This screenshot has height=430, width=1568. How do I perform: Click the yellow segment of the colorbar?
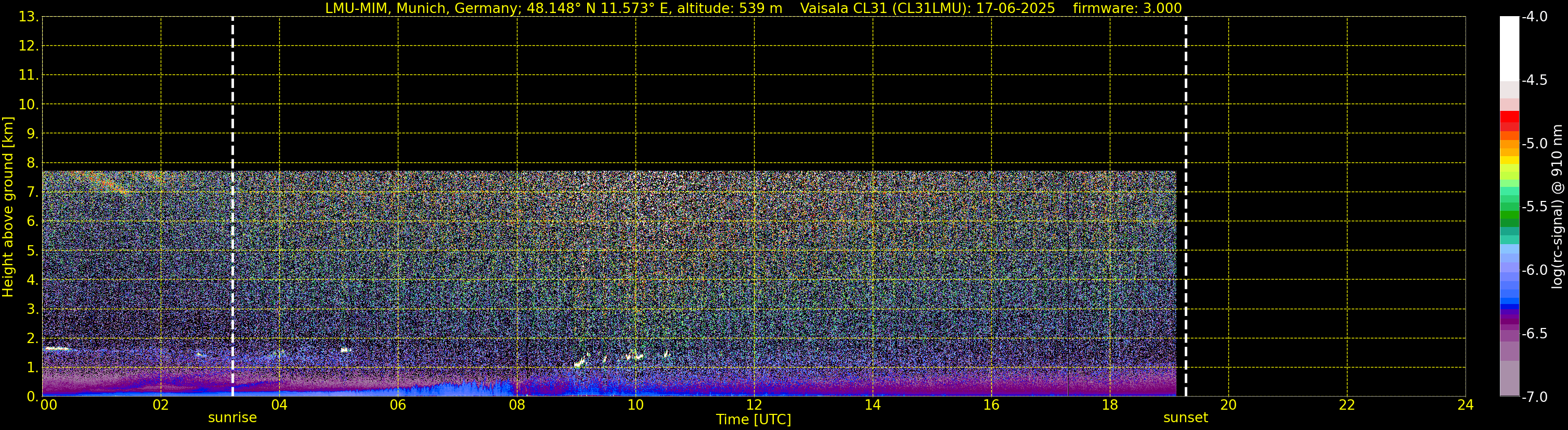[x=1509, y=161]
